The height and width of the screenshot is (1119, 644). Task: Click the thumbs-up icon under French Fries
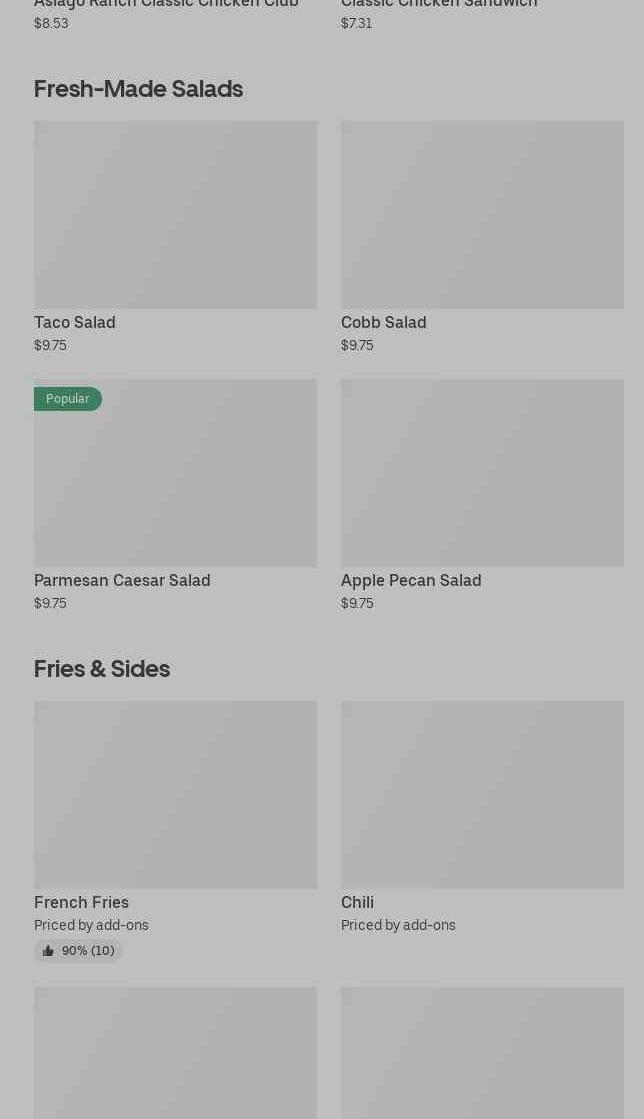point(48,951)
